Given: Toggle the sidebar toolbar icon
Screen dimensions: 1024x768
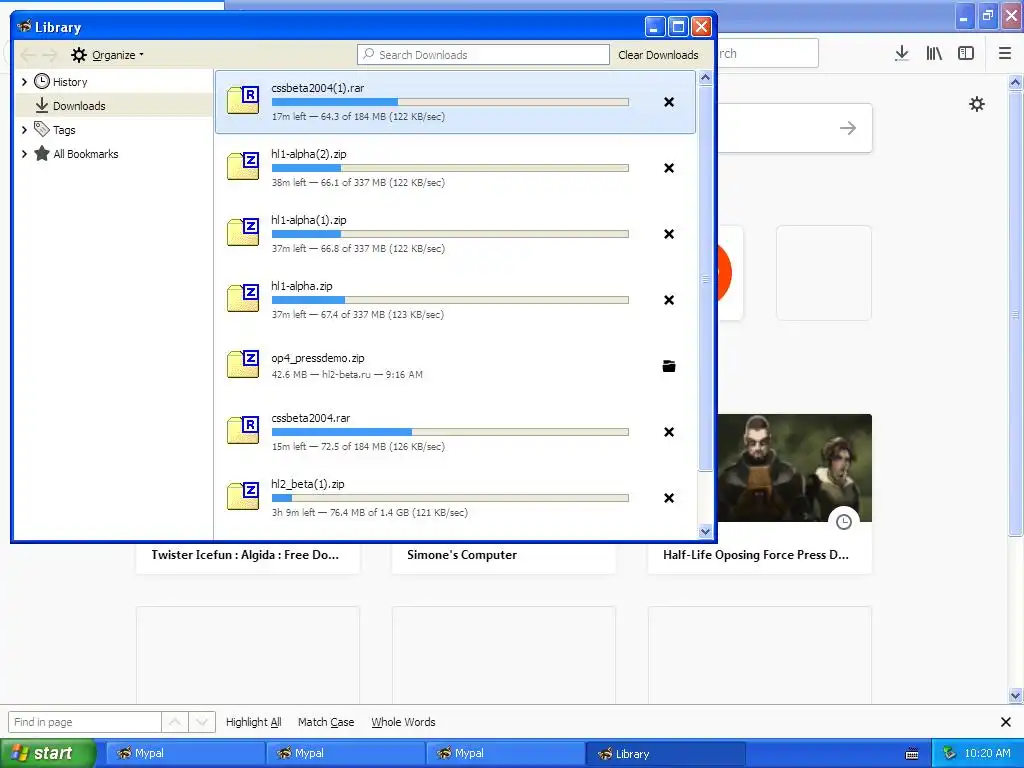Looking at the screenshot, I should pos(966,54).
